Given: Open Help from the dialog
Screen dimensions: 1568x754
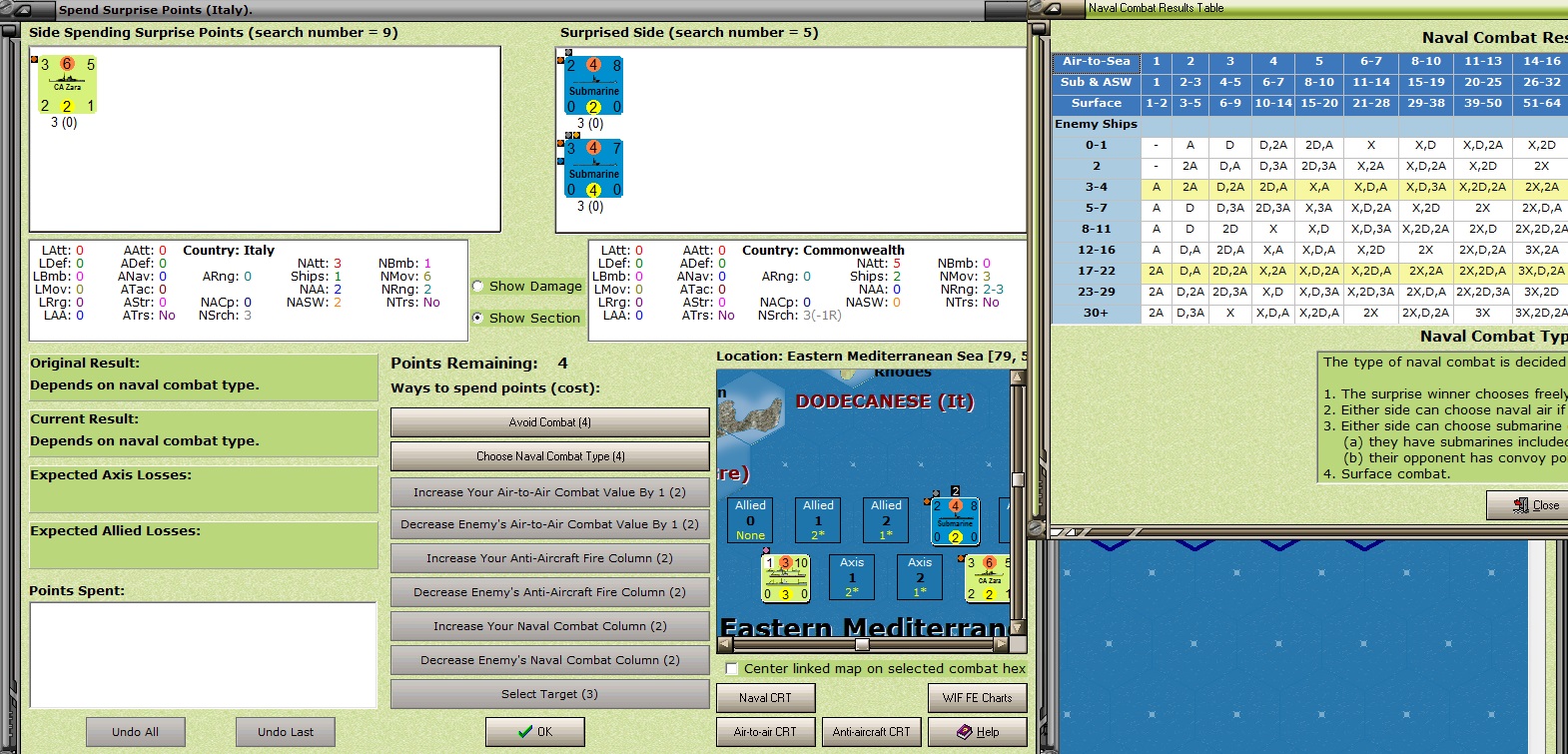Looking at the screenshot, I should [978, 732].
